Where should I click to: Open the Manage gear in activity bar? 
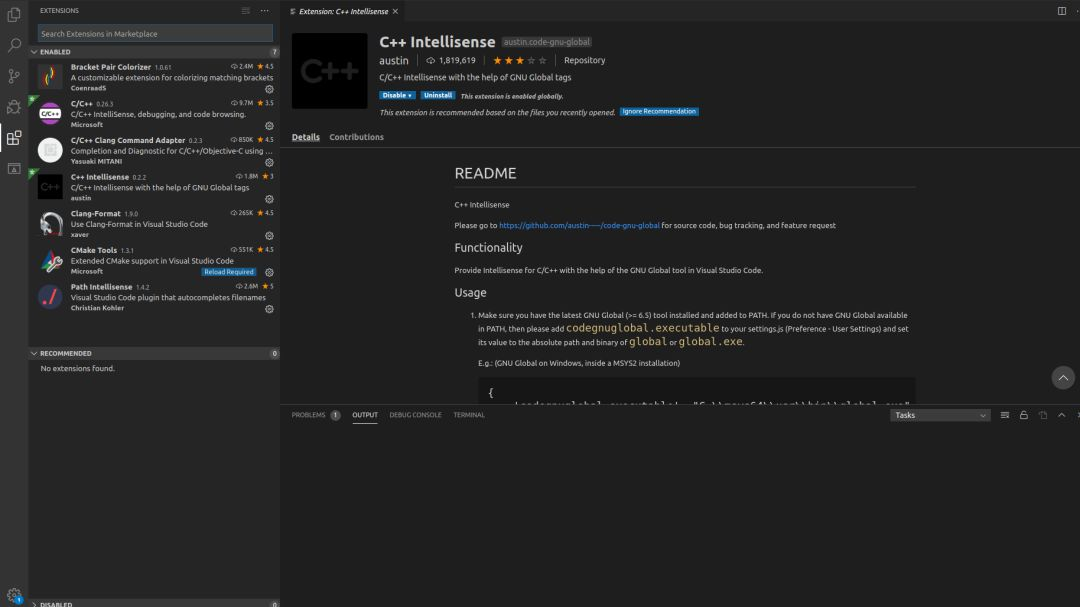[14, 595]
